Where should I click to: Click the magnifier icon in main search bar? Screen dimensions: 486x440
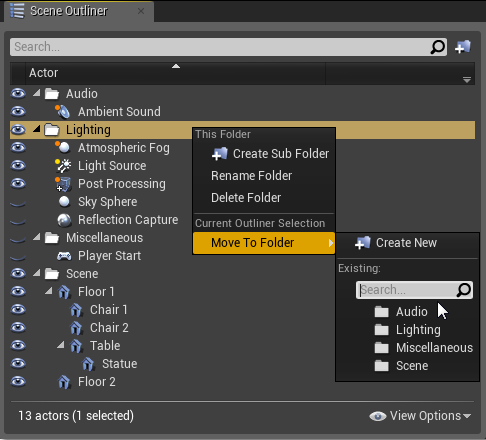click(438, 47)
